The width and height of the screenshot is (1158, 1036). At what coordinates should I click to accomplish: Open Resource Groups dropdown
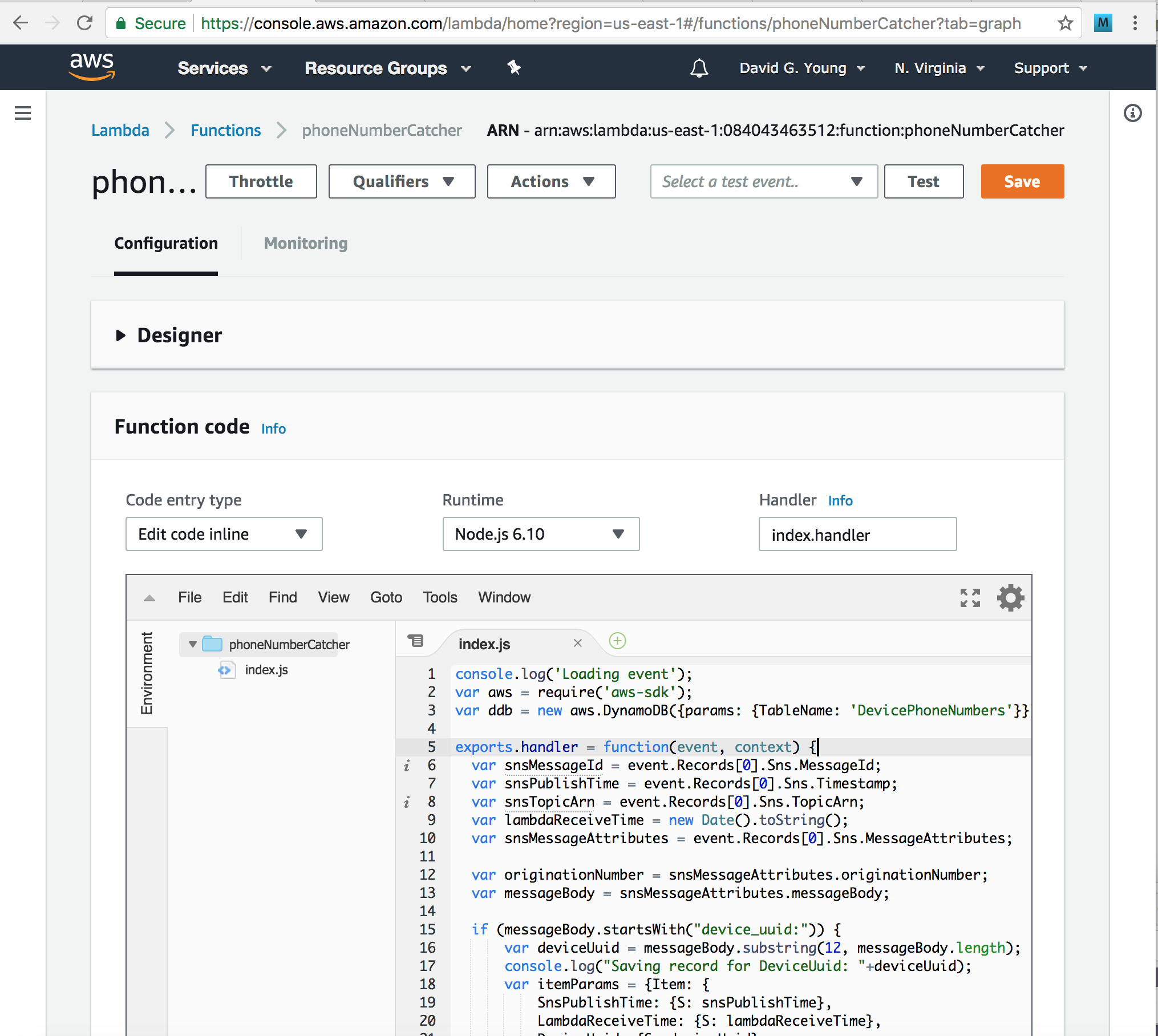point(388,68)
